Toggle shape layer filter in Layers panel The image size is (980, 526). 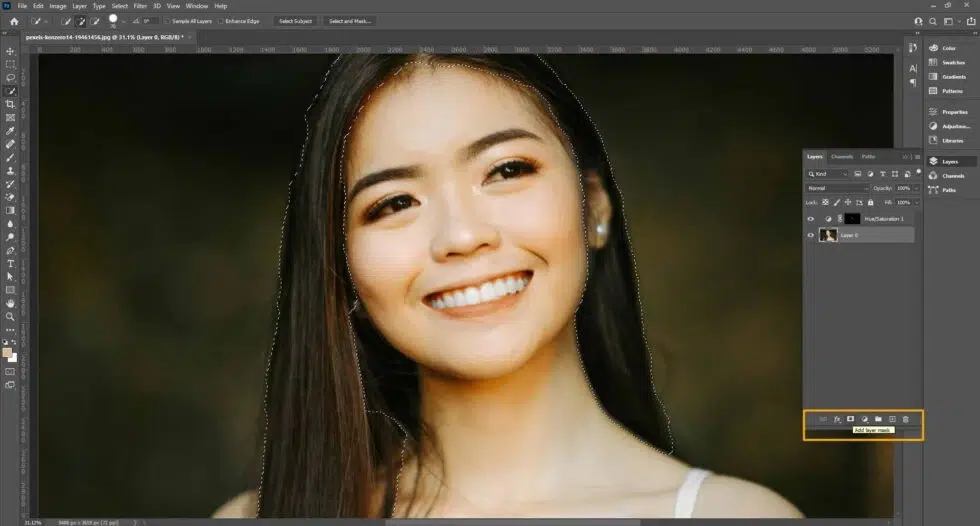click(895, 174)
